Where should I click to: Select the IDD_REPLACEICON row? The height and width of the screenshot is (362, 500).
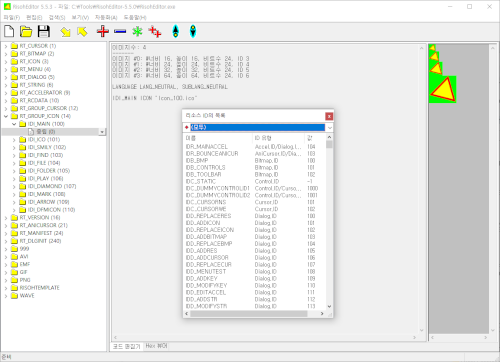[x=254, y=230]
